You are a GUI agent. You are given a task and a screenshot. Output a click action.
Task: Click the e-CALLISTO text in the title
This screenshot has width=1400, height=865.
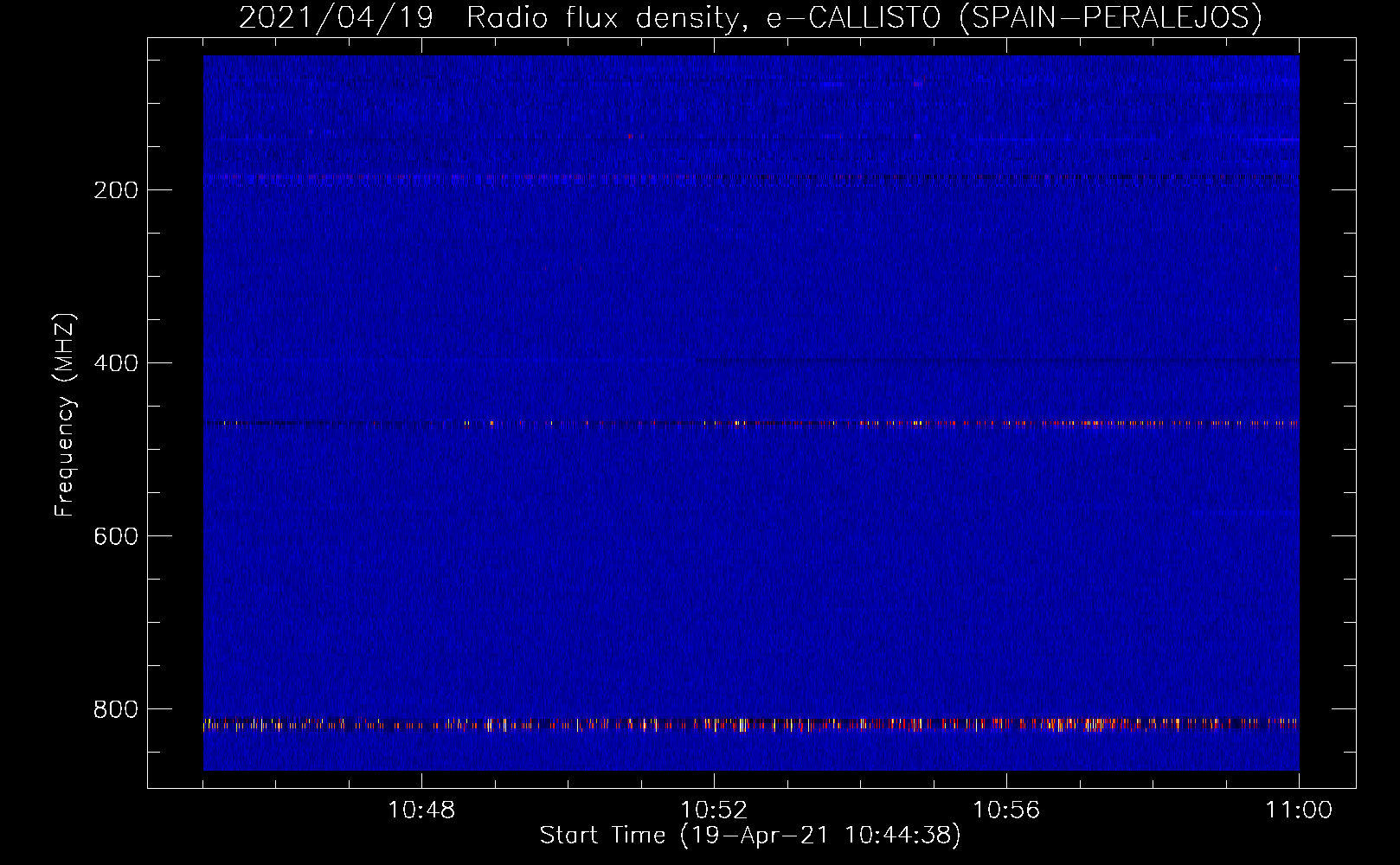(853, 17)
